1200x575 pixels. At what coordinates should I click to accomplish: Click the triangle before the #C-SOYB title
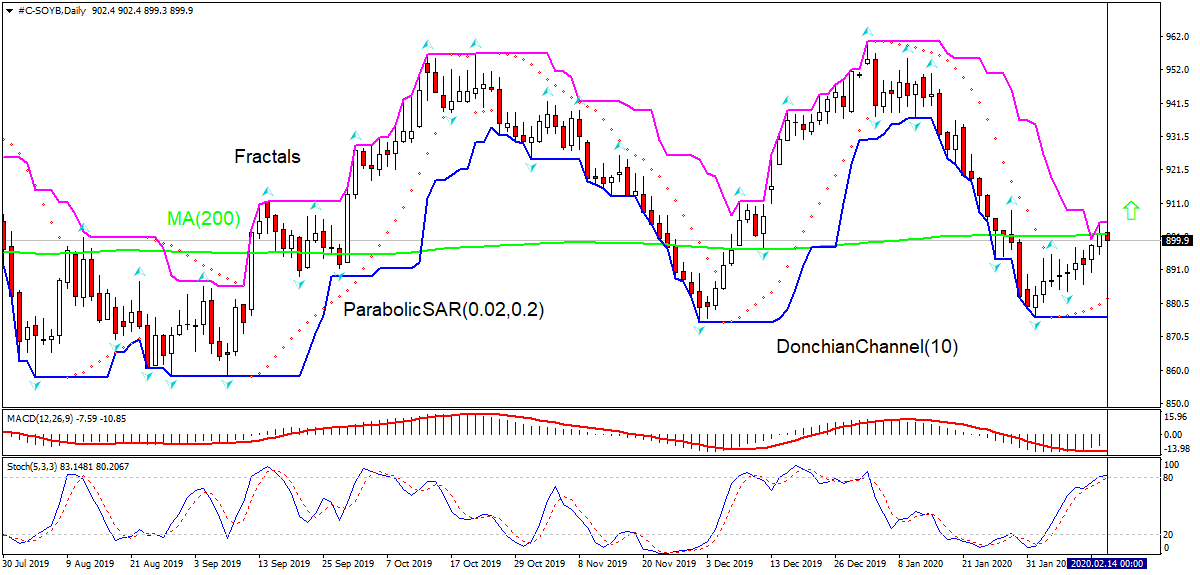(x=8, y=10)
